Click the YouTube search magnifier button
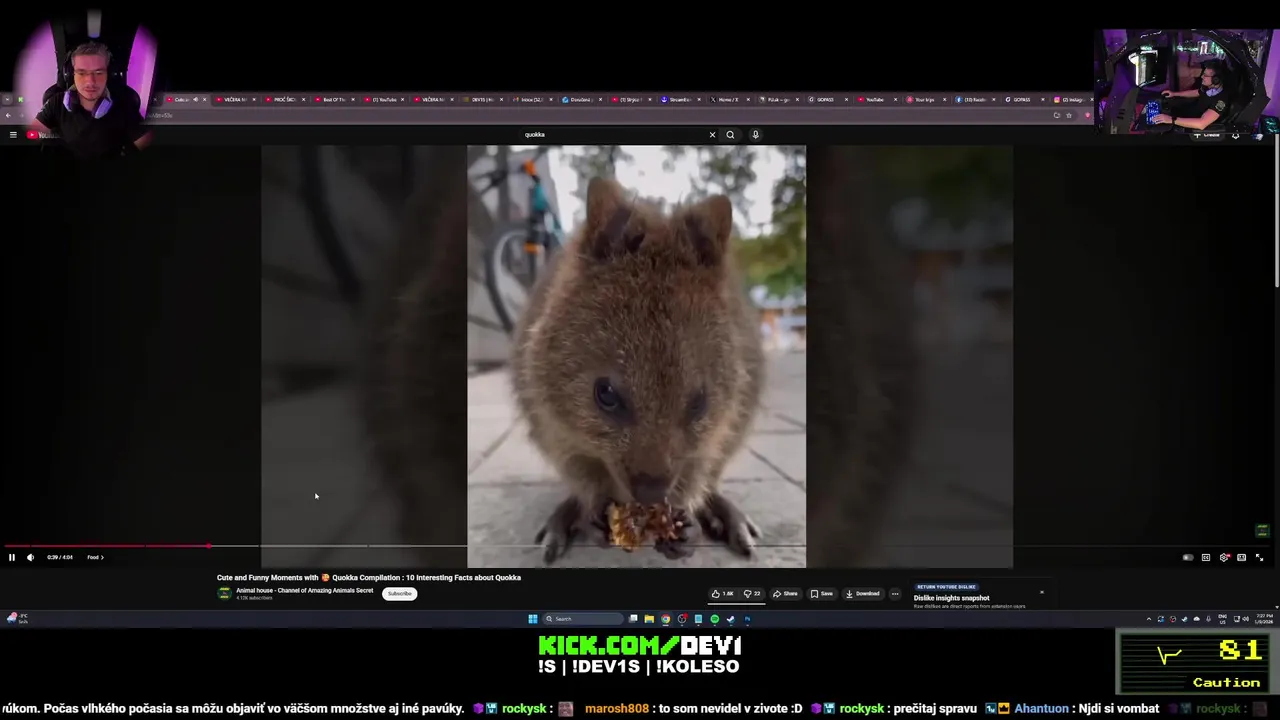The height and width of the screenshot is (720, 1280). 730,134
